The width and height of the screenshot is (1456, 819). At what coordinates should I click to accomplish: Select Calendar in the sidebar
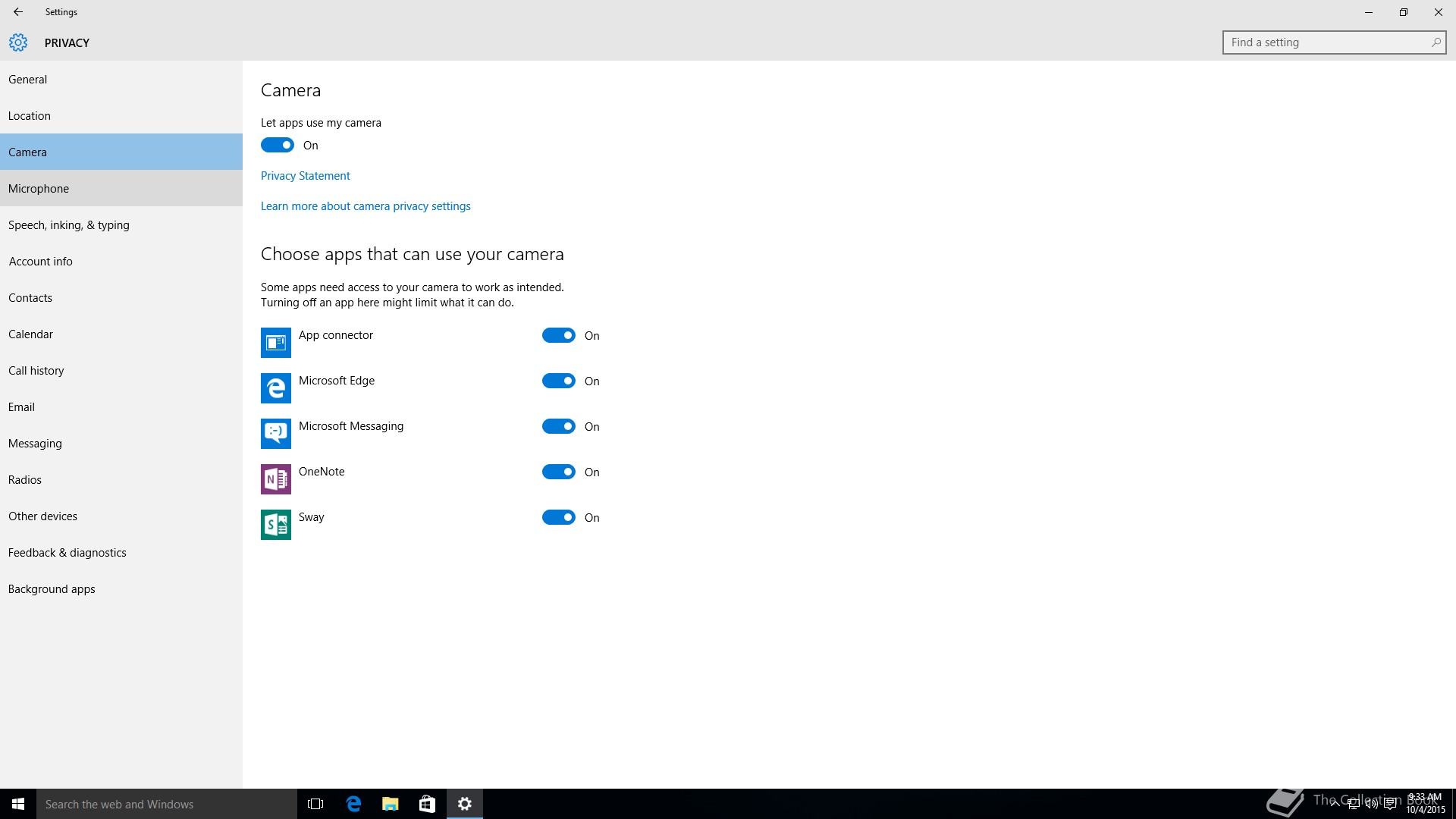121,334
